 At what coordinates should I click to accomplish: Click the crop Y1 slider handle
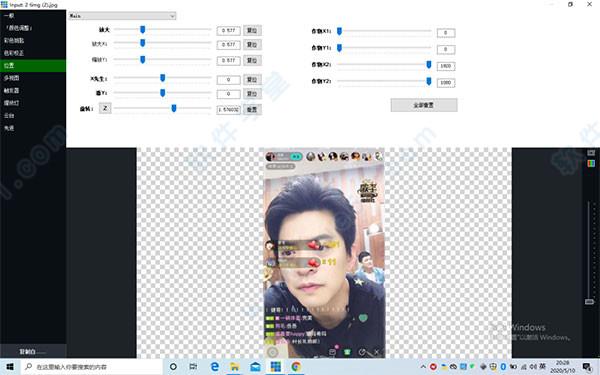(x=339, y=48)
